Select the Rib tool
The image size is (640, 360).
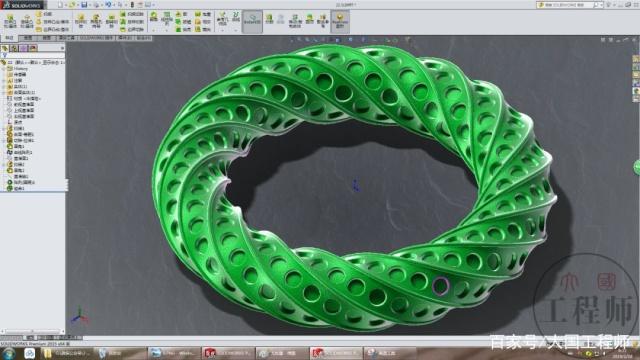pyautogui.click(x=182, y=14)
